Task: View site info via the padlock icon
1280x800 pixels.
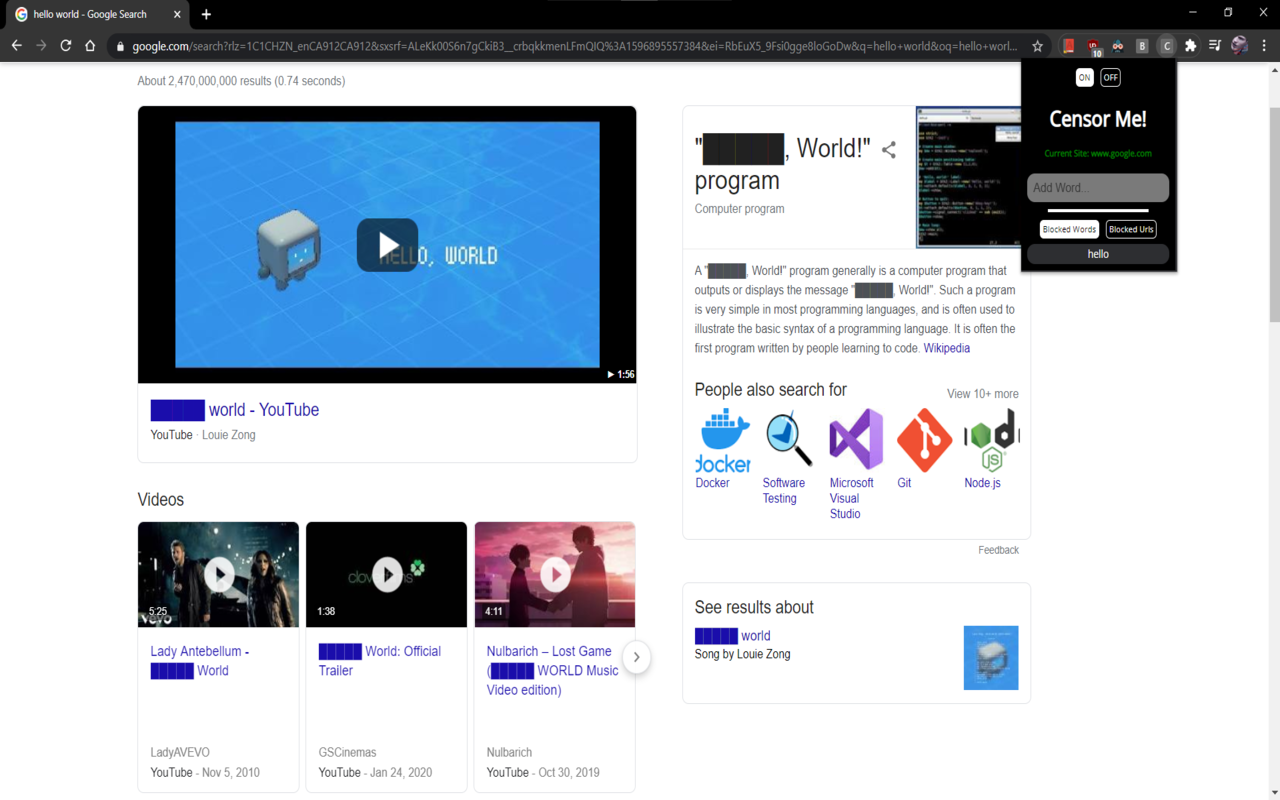Action: 120,46
